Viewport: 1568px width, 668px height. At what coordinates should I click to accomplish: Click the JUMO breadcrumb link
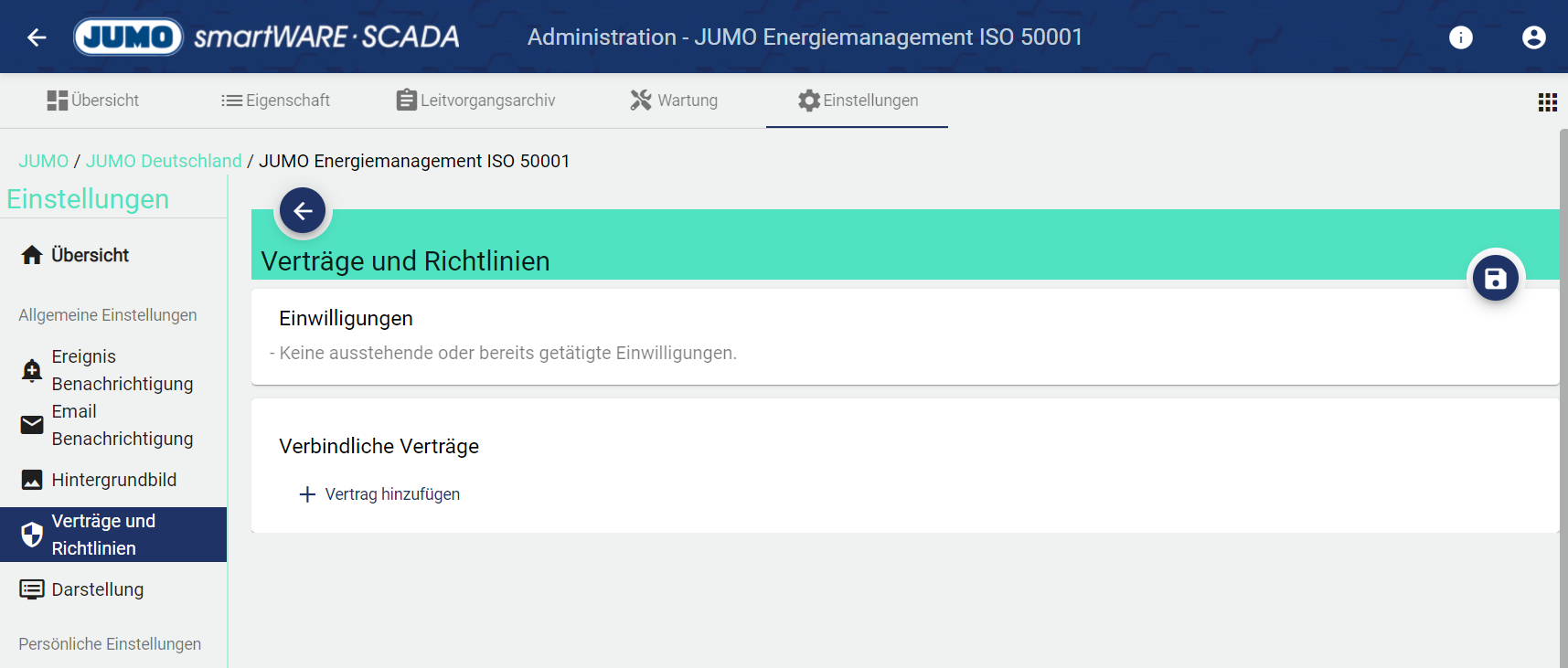[43, 161]
